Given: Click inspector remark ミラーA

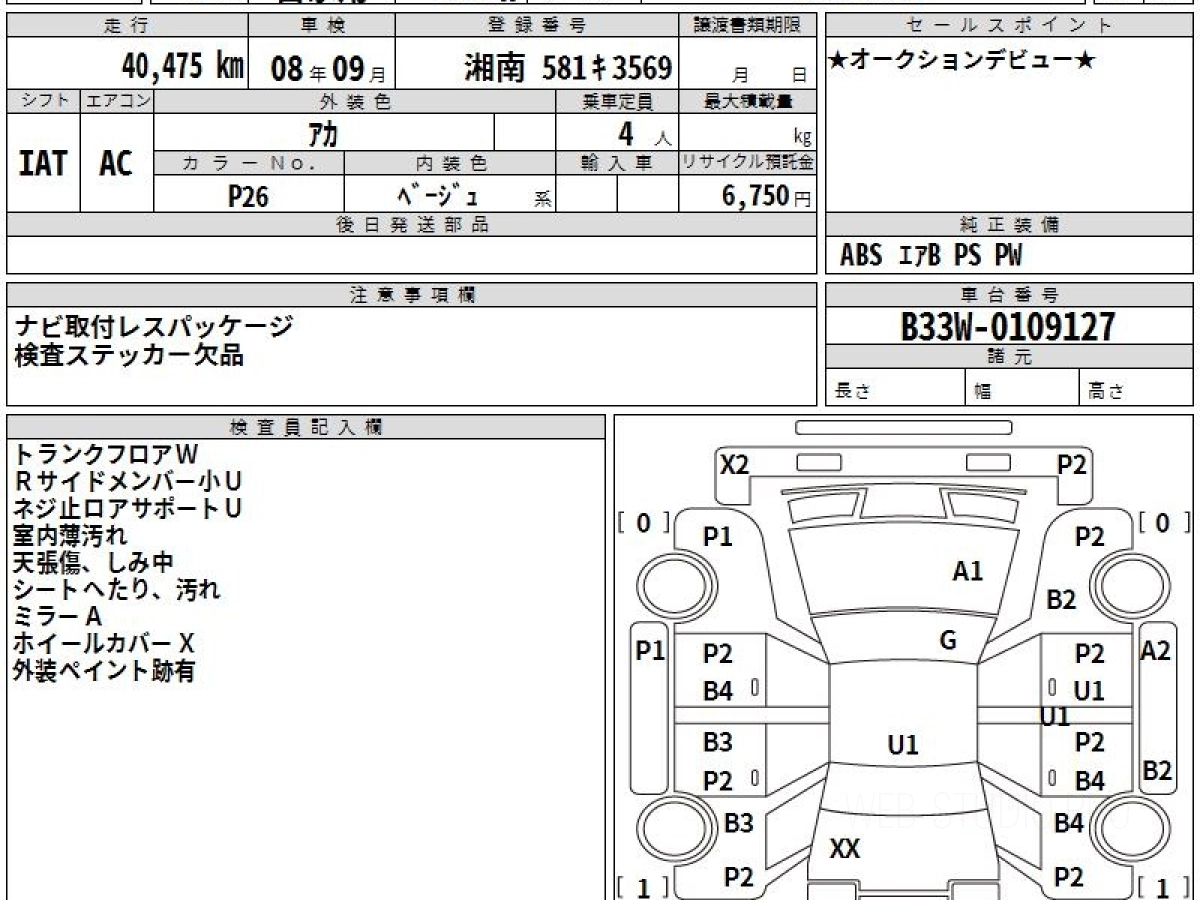Looking at the screenshot, I should (x=58, y=616).
